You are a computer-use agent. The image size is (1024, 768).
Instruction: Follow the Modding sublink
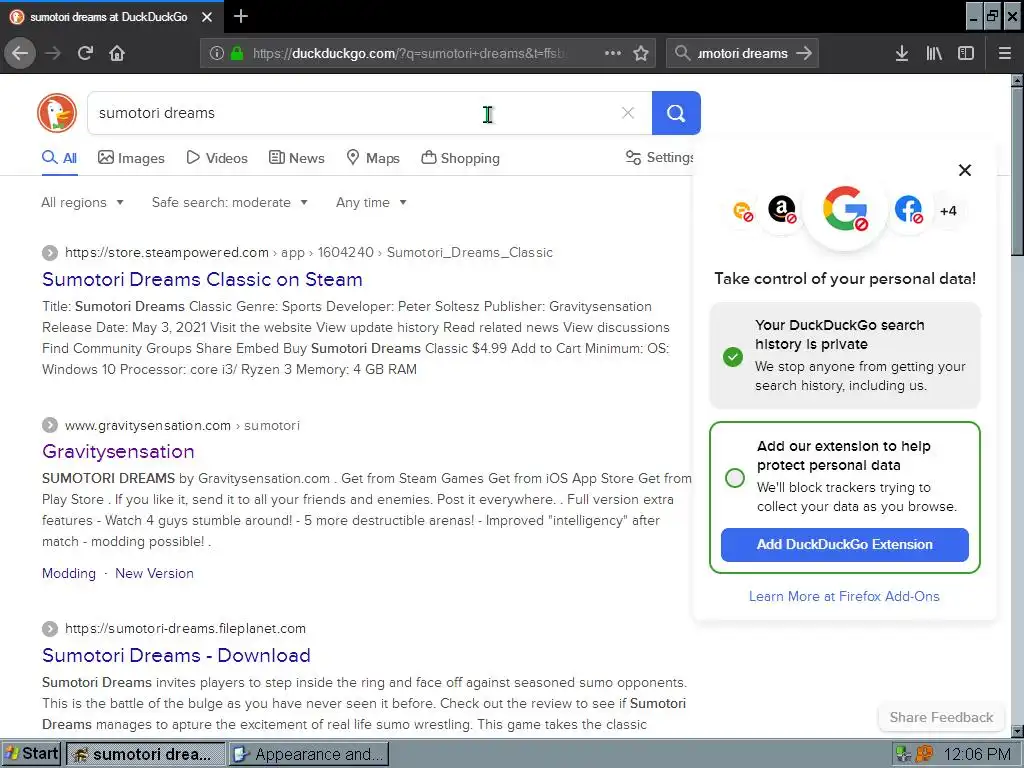[69, 573]
